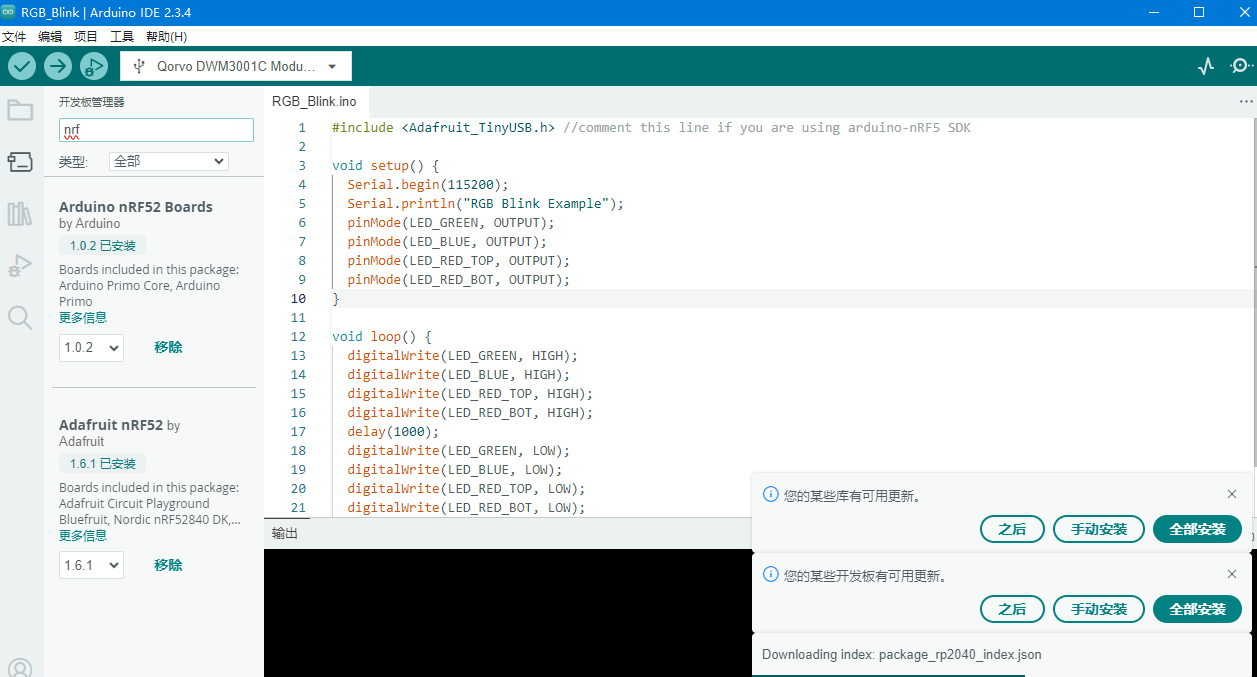Click the #include Adafruit_TinyUSB.h code line

coord(651,128)
